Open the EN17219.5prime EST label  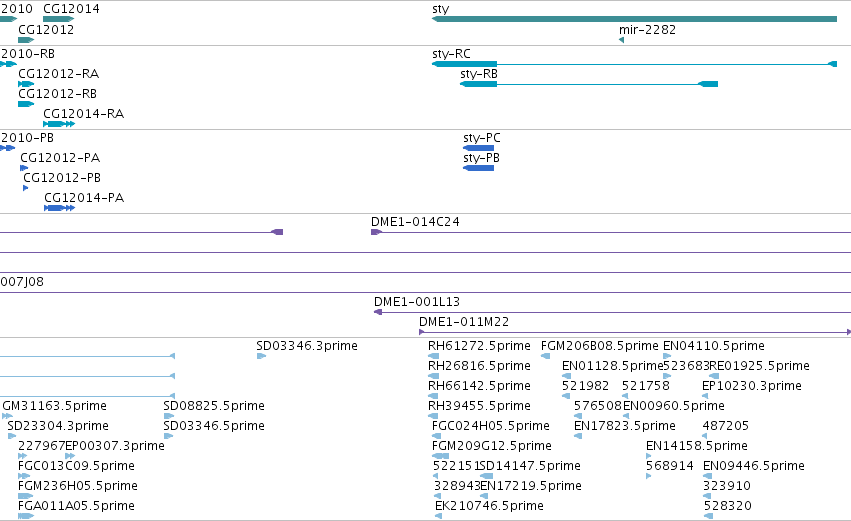(531, 486)
